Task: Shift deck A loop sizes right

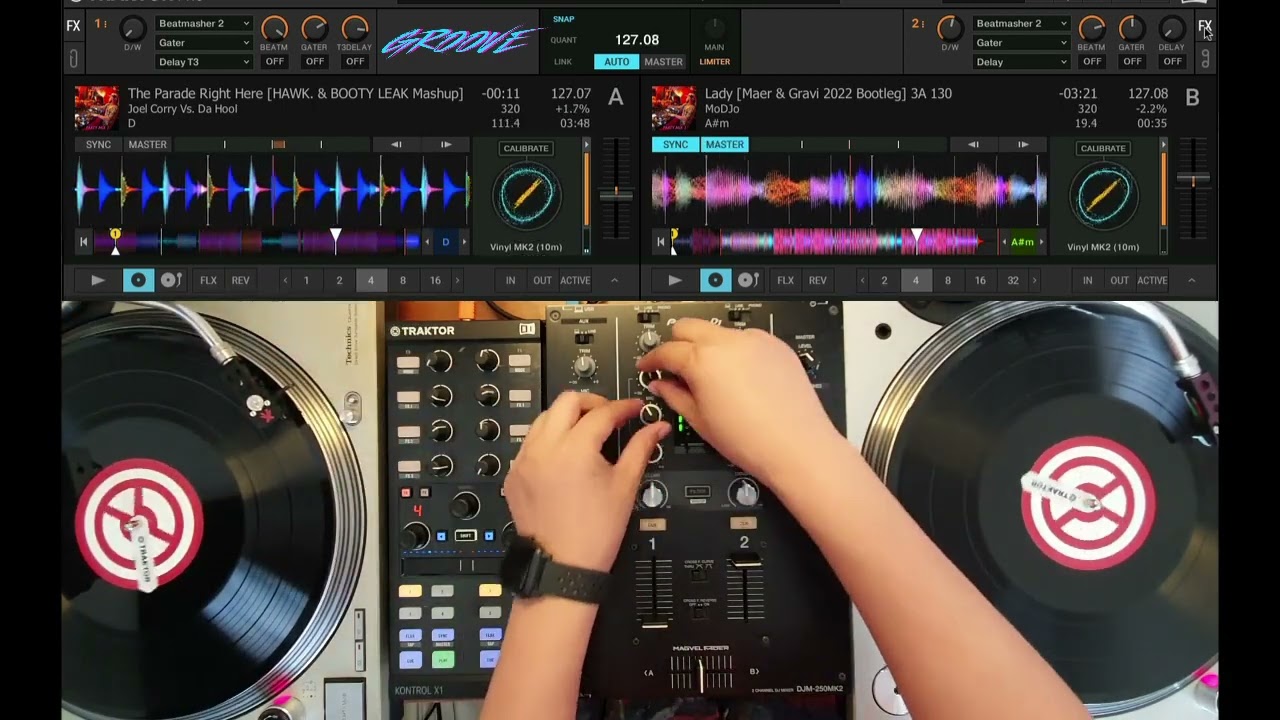Action: [459, 280]
